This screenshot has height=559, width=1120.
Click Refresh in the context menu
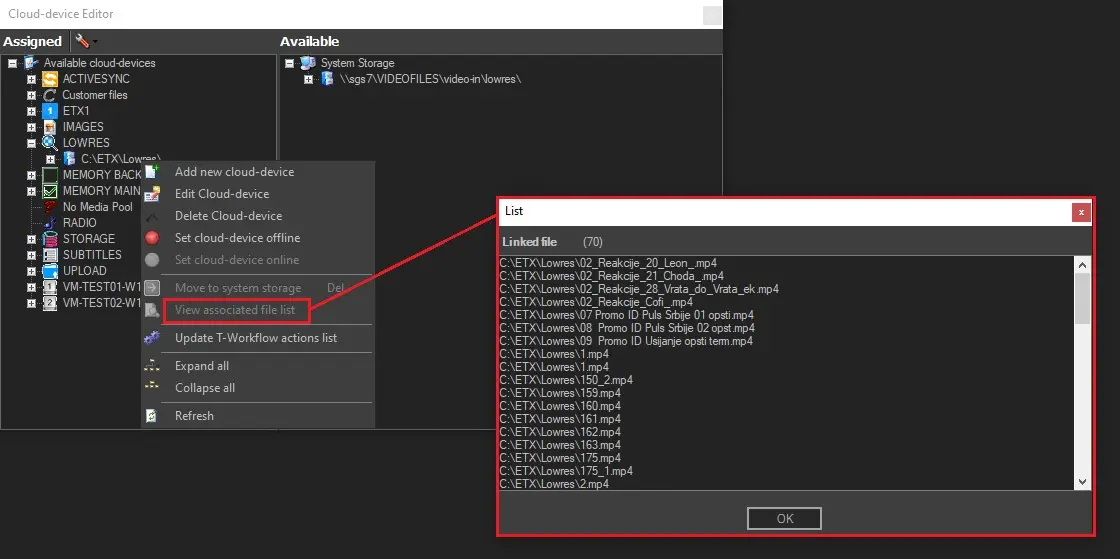(194, 416)
